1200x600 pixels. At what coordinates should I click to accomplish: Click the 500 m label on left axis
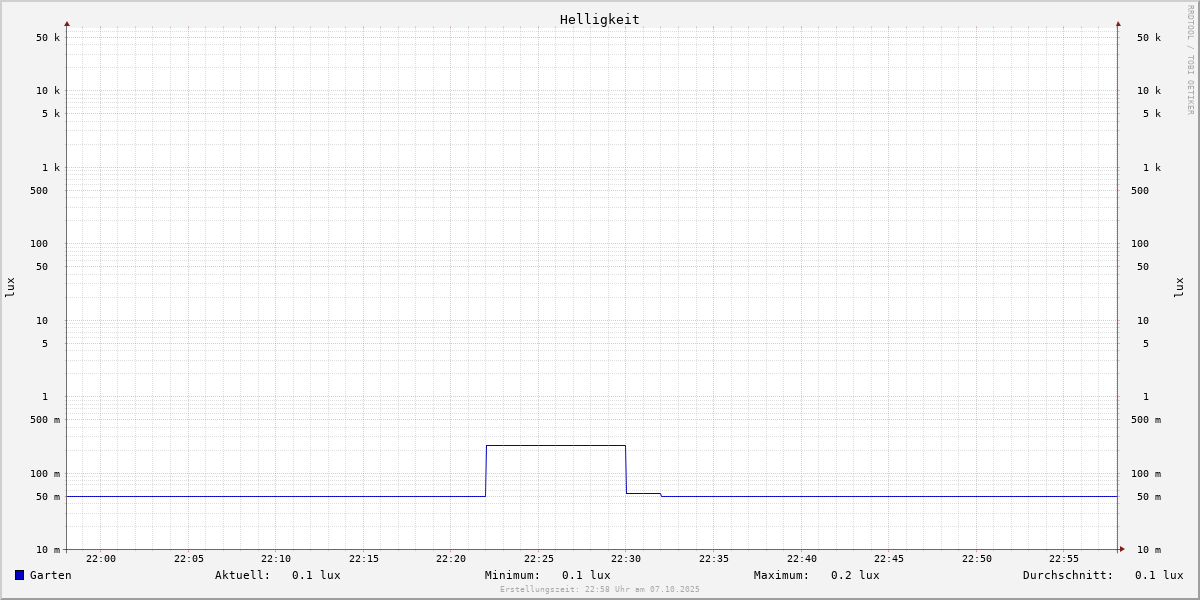45,420
